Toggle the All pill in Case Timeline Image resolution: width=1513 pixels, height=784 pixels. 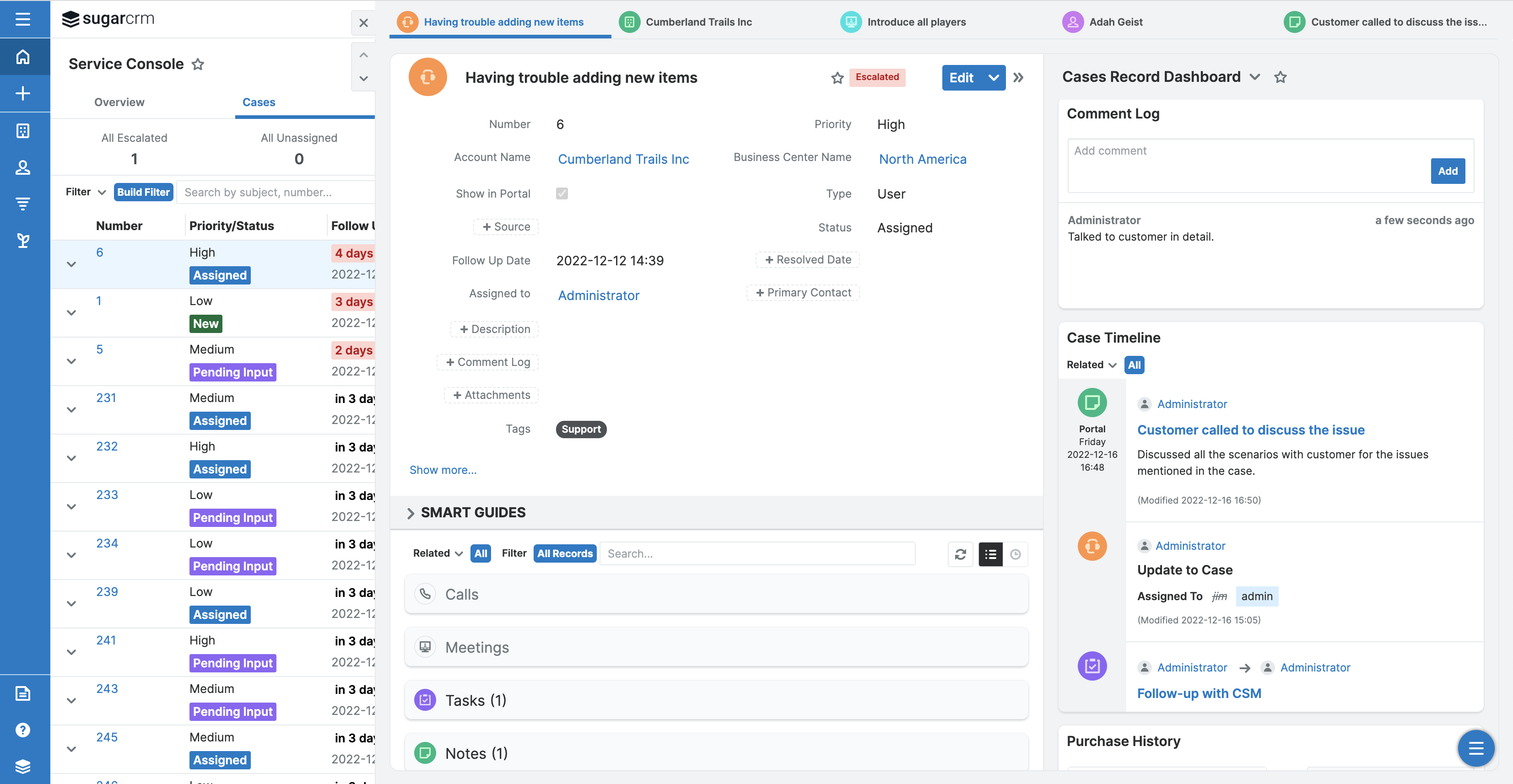click(1134, 365)
